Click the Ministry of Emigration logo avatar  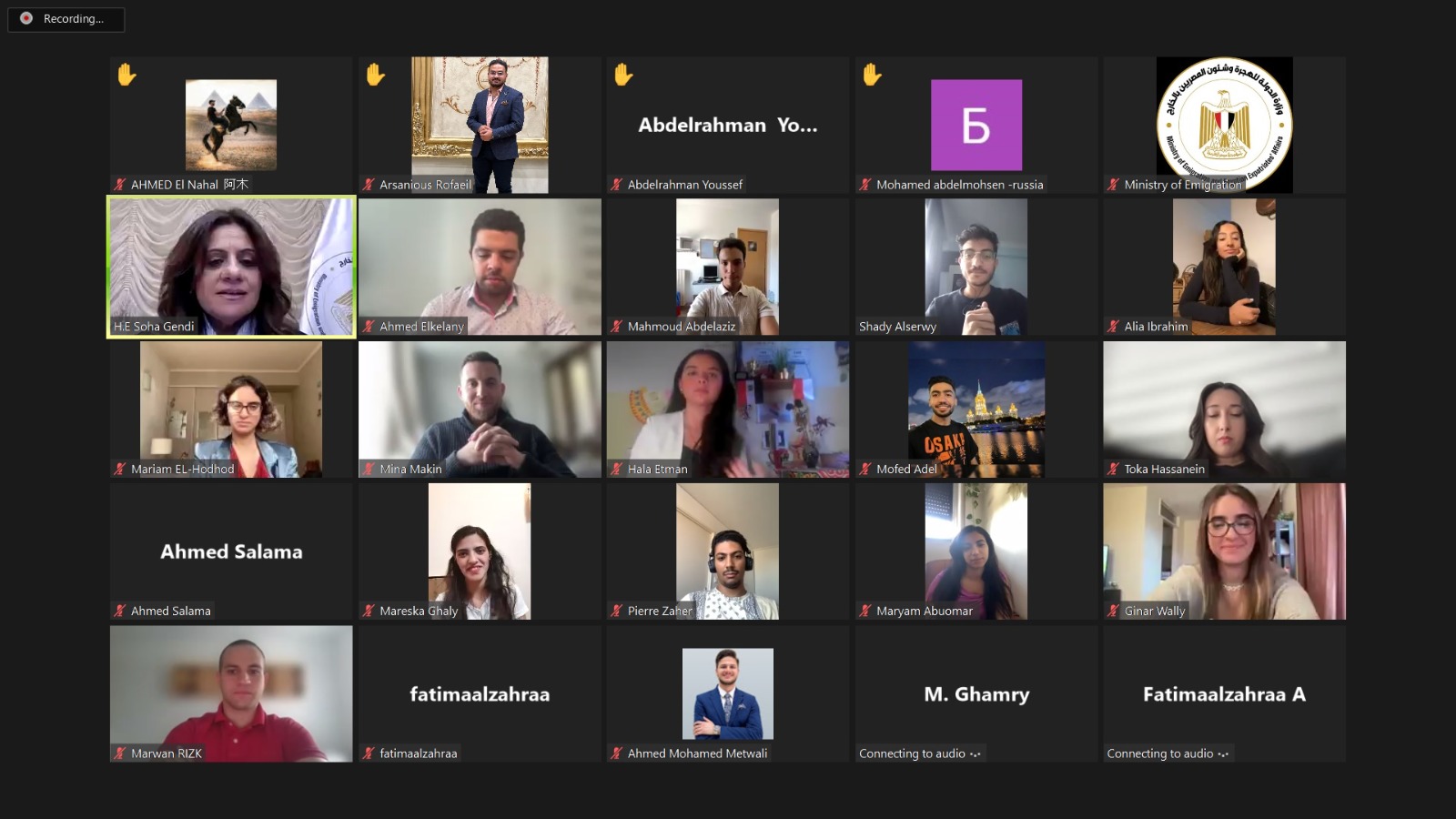[1224, 125]
